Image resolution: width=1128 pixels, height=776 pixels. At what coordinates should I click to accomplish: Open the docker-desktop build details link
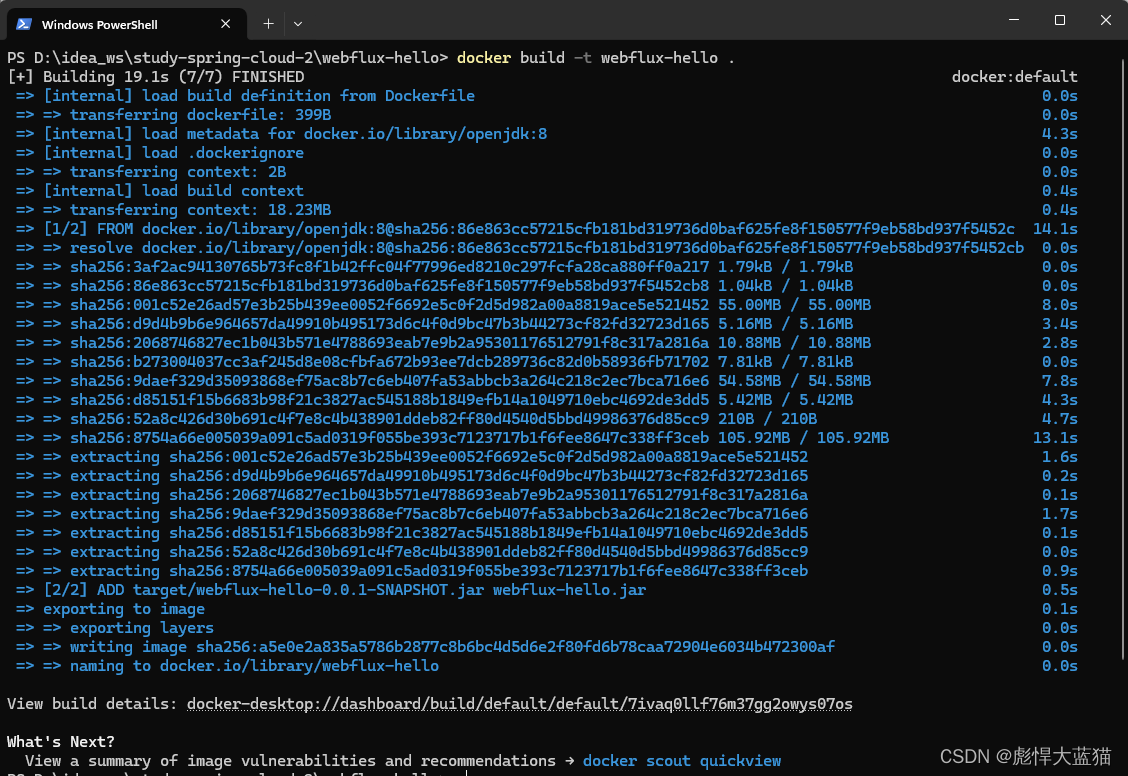pos(519,703)
